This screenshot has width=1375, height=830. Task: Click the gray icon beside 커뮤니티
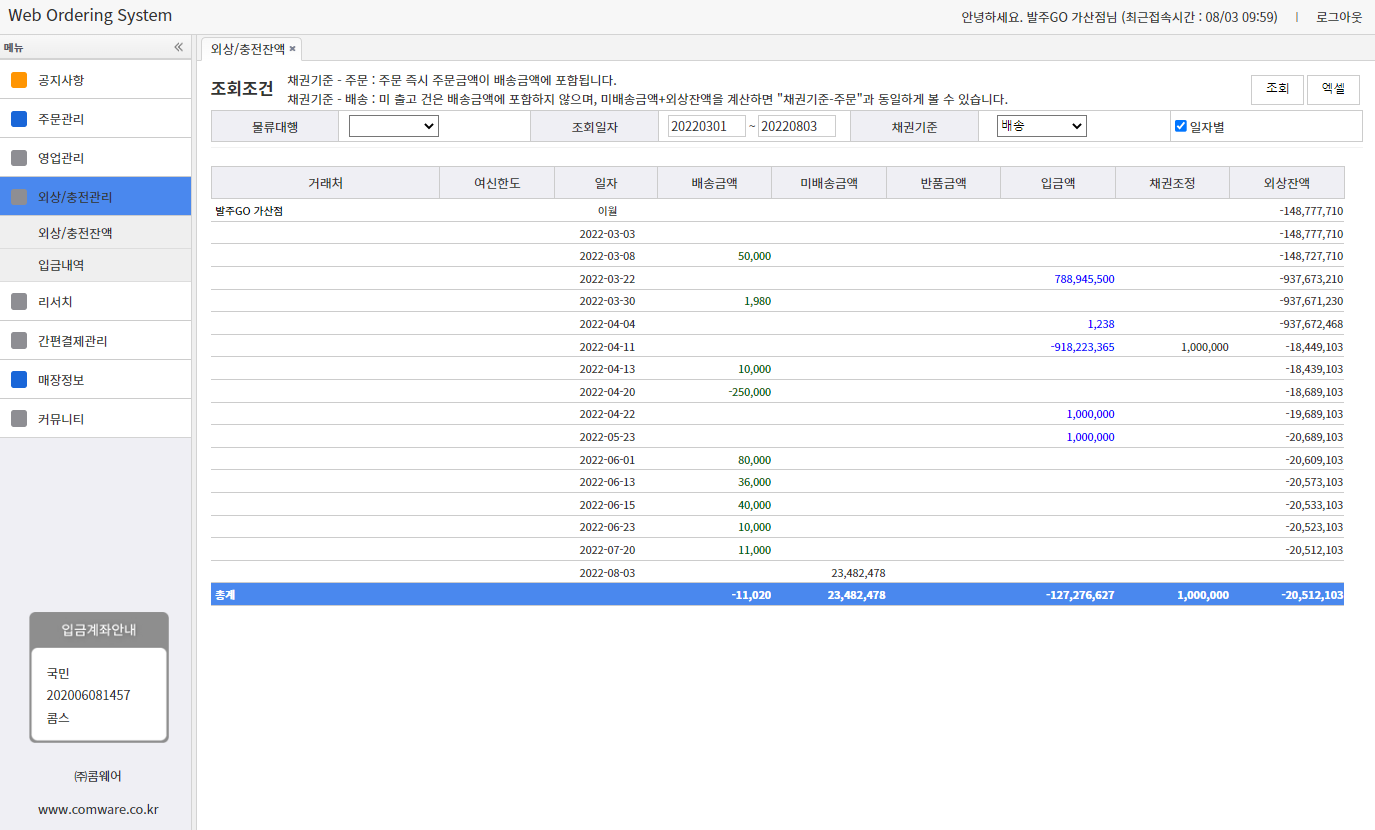tap(19, 419)
